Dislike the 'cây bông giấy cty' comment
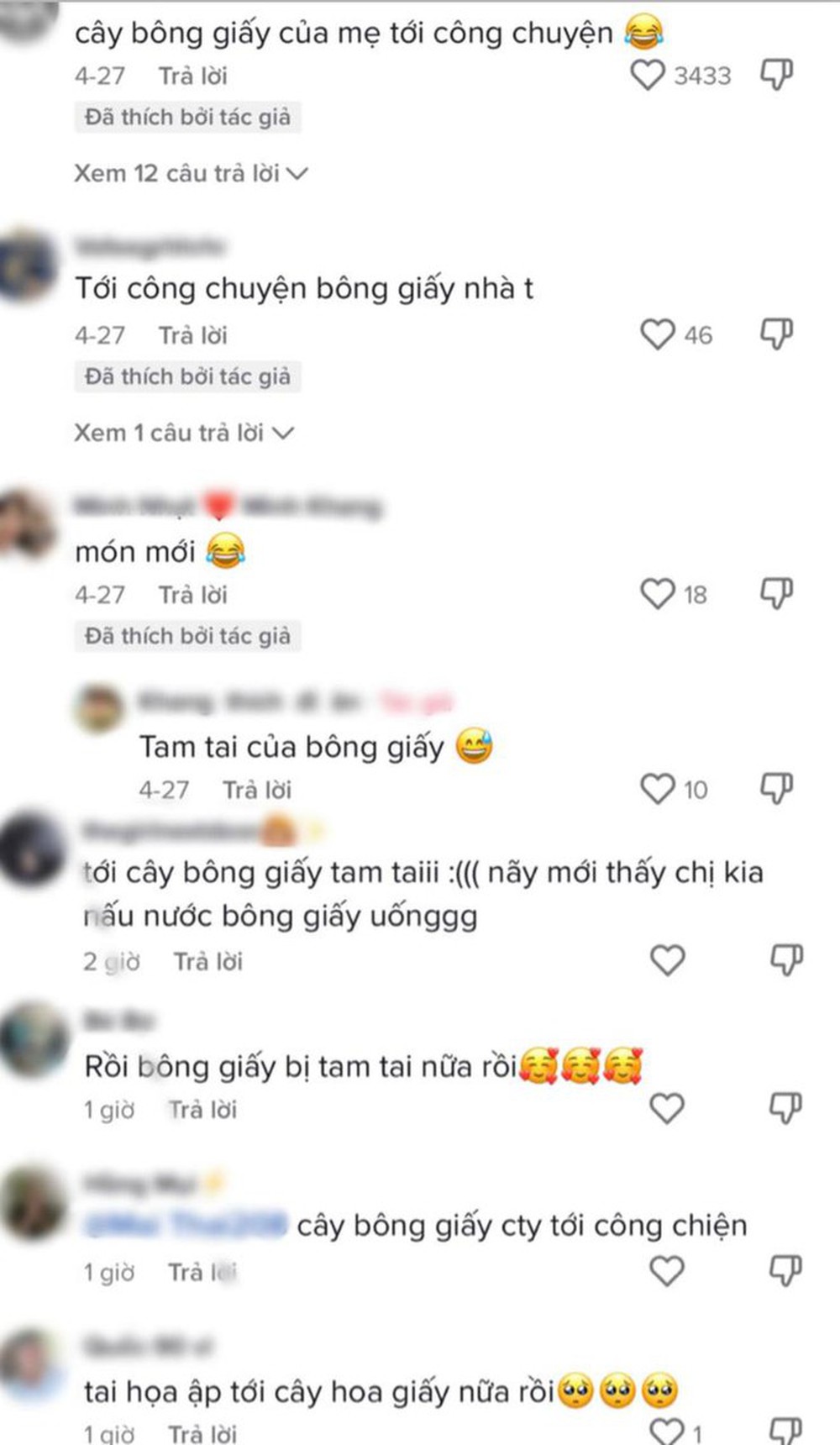Image resolution: width=840 pixels, height=1445 pixels. [787, 1271]
